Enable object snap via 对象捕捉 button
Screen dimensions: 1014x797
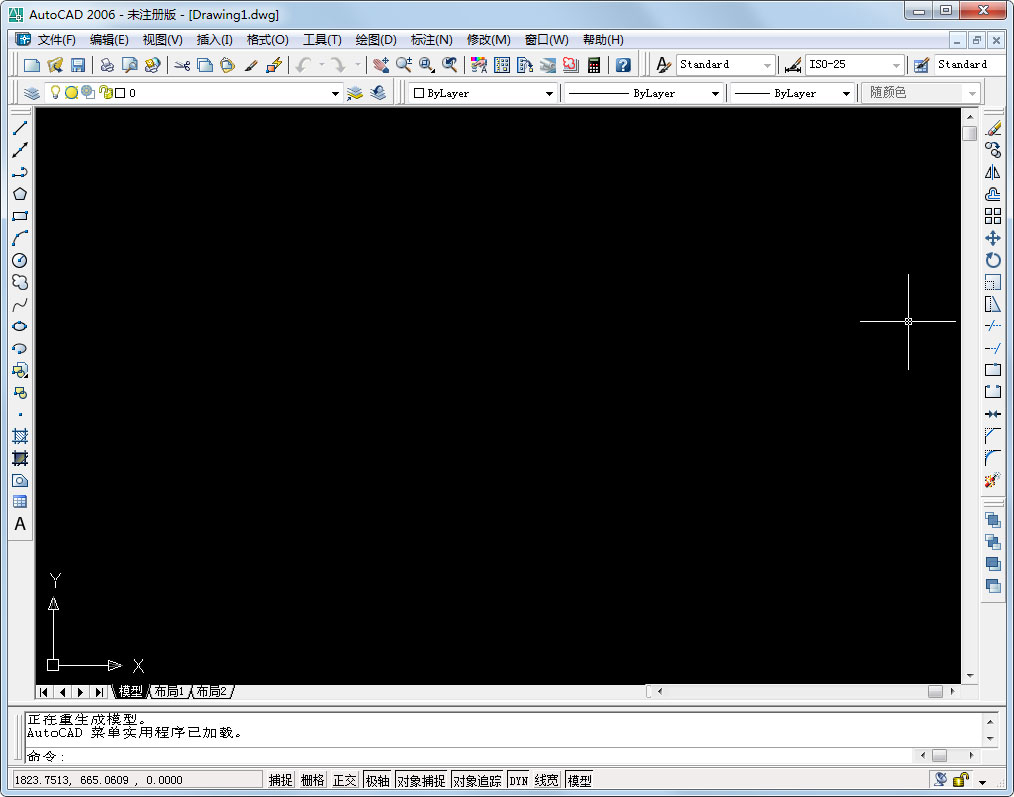pyautogui.click(x=422, y=779)
